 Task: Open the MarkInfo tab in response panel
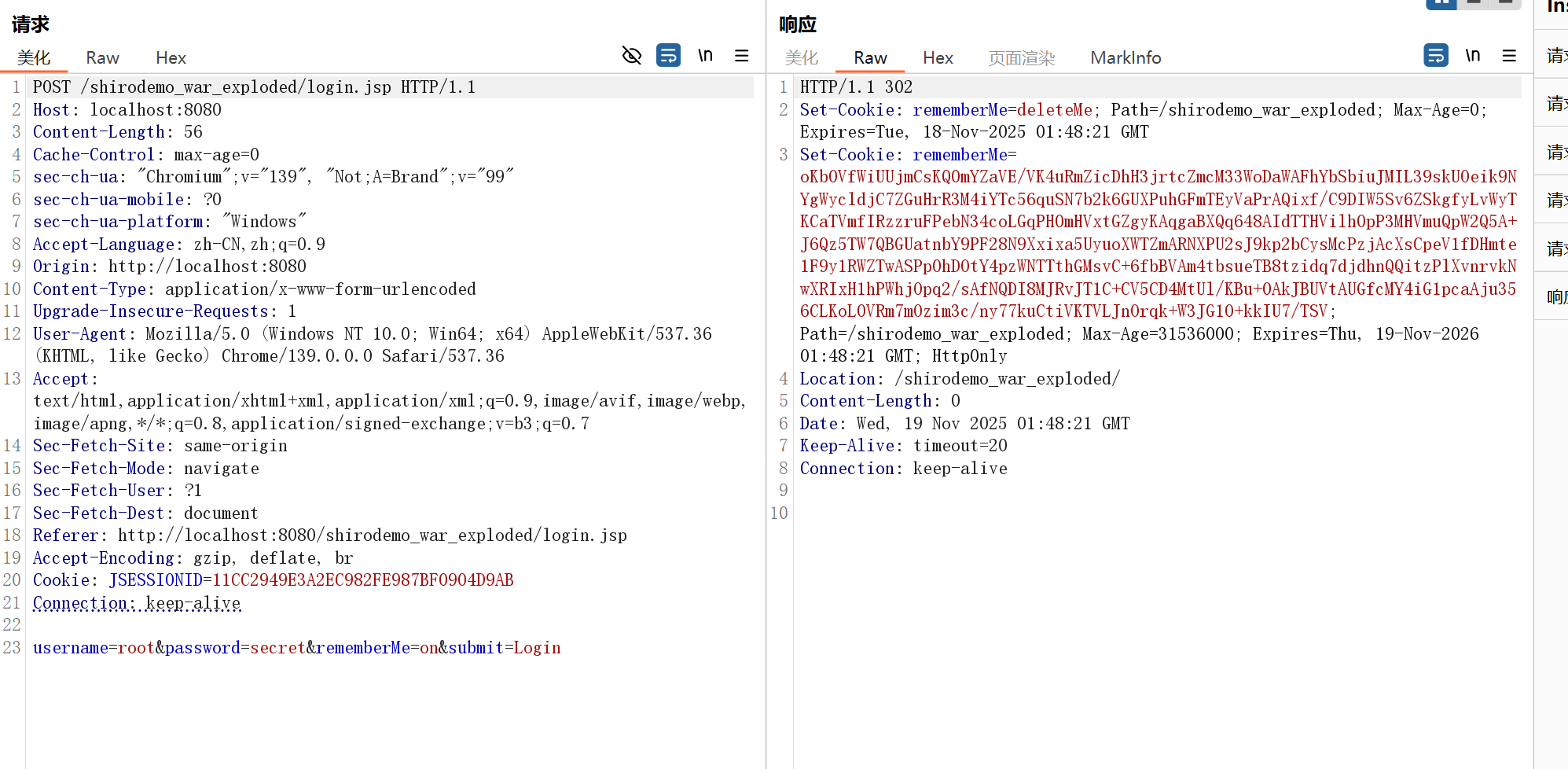[1125, 58]
